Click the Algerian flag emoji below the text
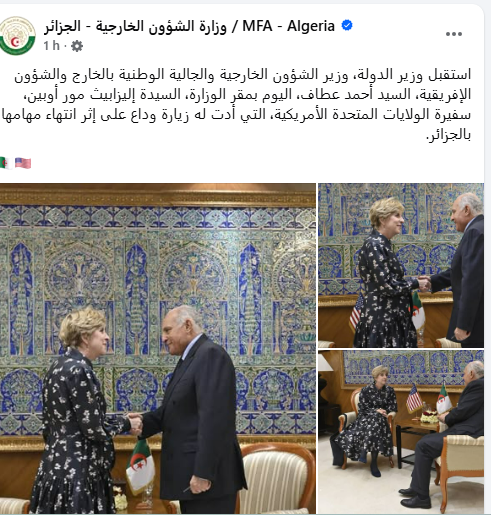The width and height of the screenshot is (491, 515). coord(6,163)
